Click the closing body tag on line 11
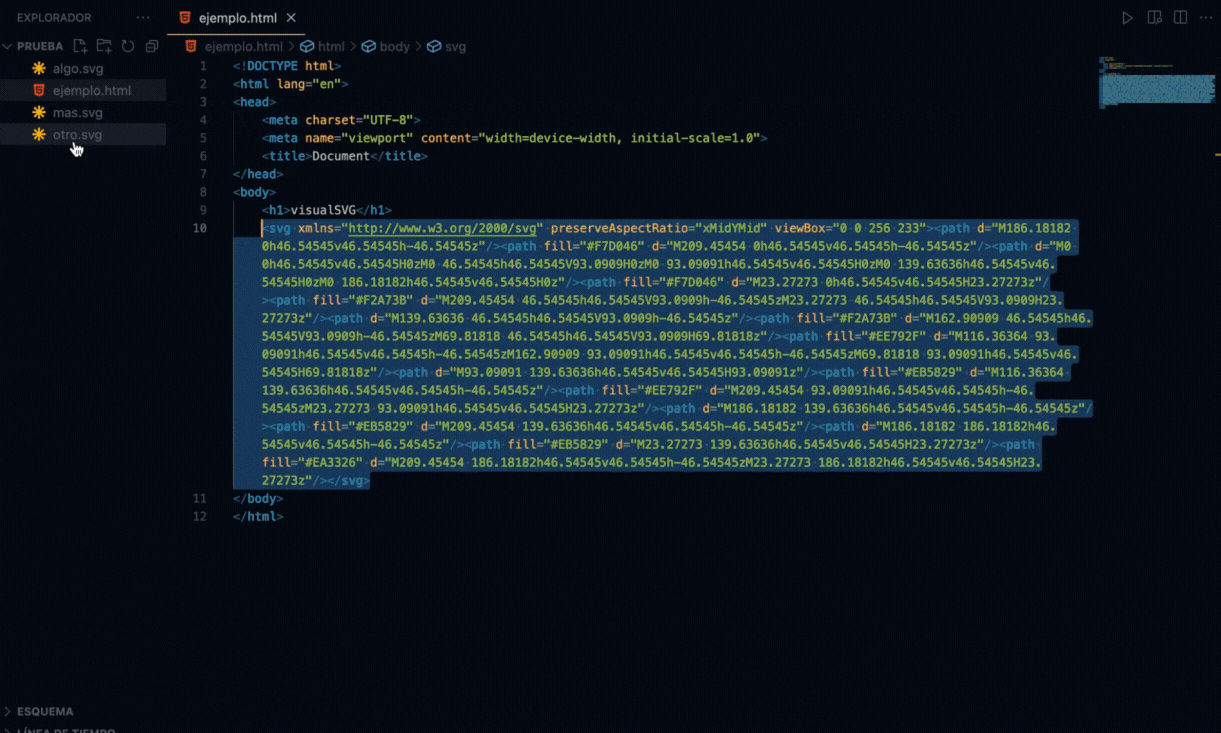Viewport: 1221px width, 733px height. [258, 498]
